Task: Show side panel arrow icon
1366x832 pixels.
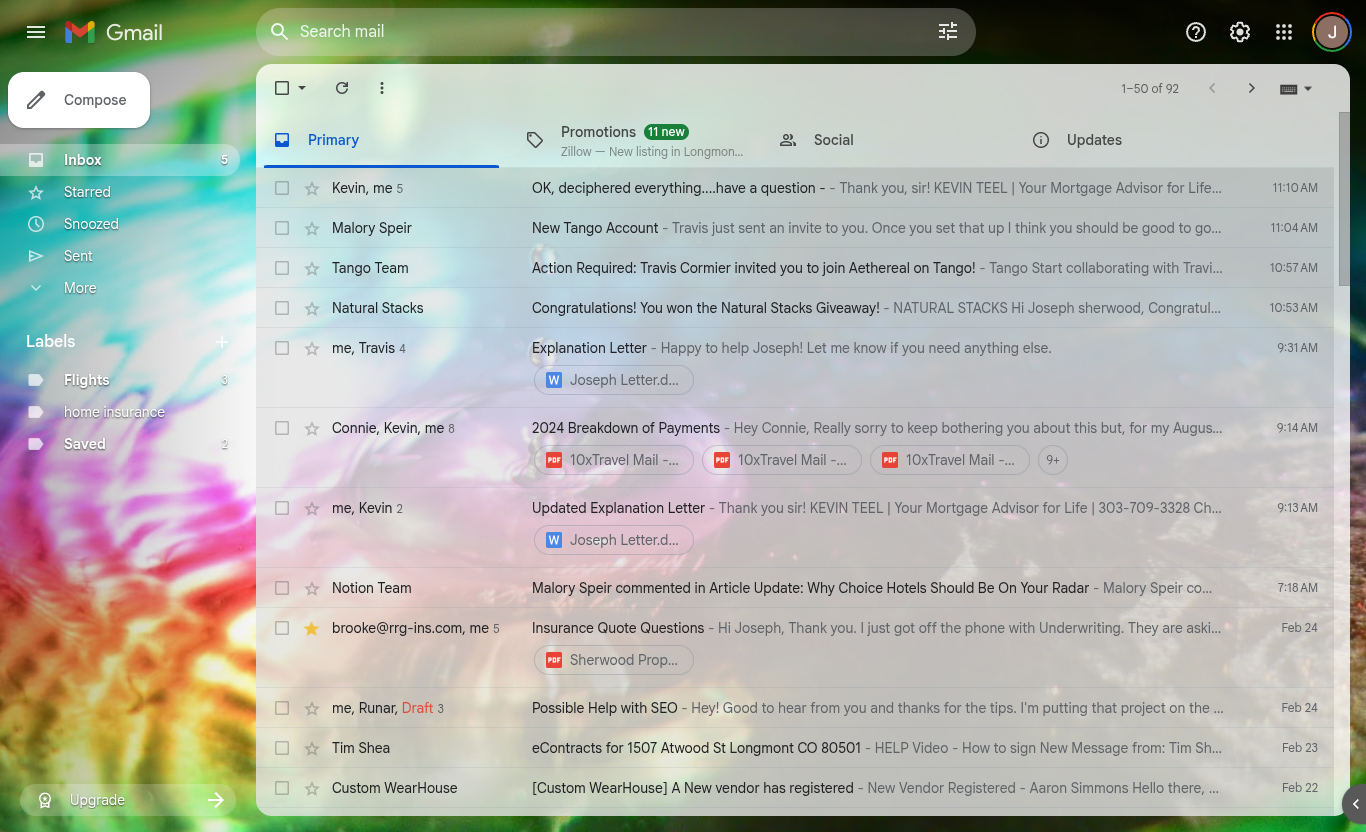Action: (1355, 803)
